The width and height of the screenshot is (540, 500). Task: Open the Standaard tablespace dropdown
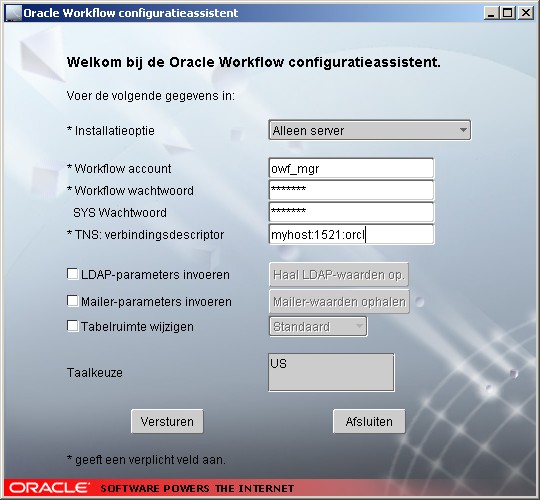click(318, 326)
